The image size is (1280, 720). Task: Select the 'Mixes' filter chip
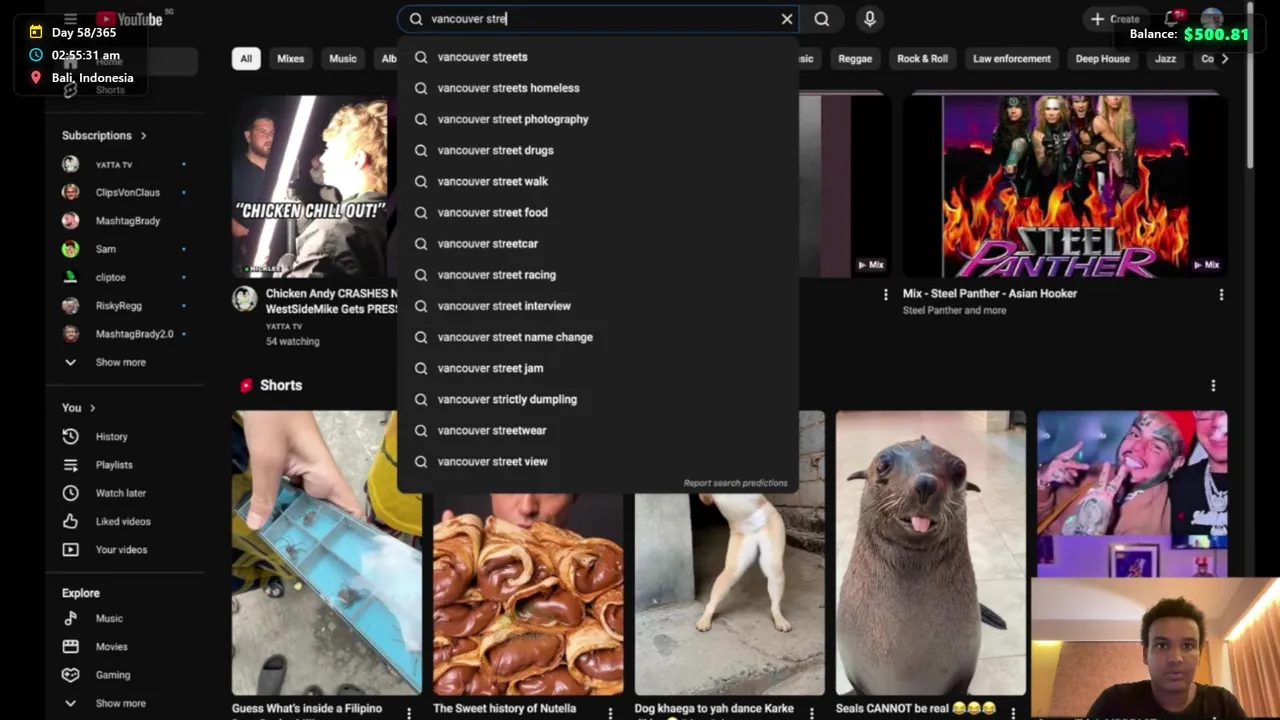[291, 58]
